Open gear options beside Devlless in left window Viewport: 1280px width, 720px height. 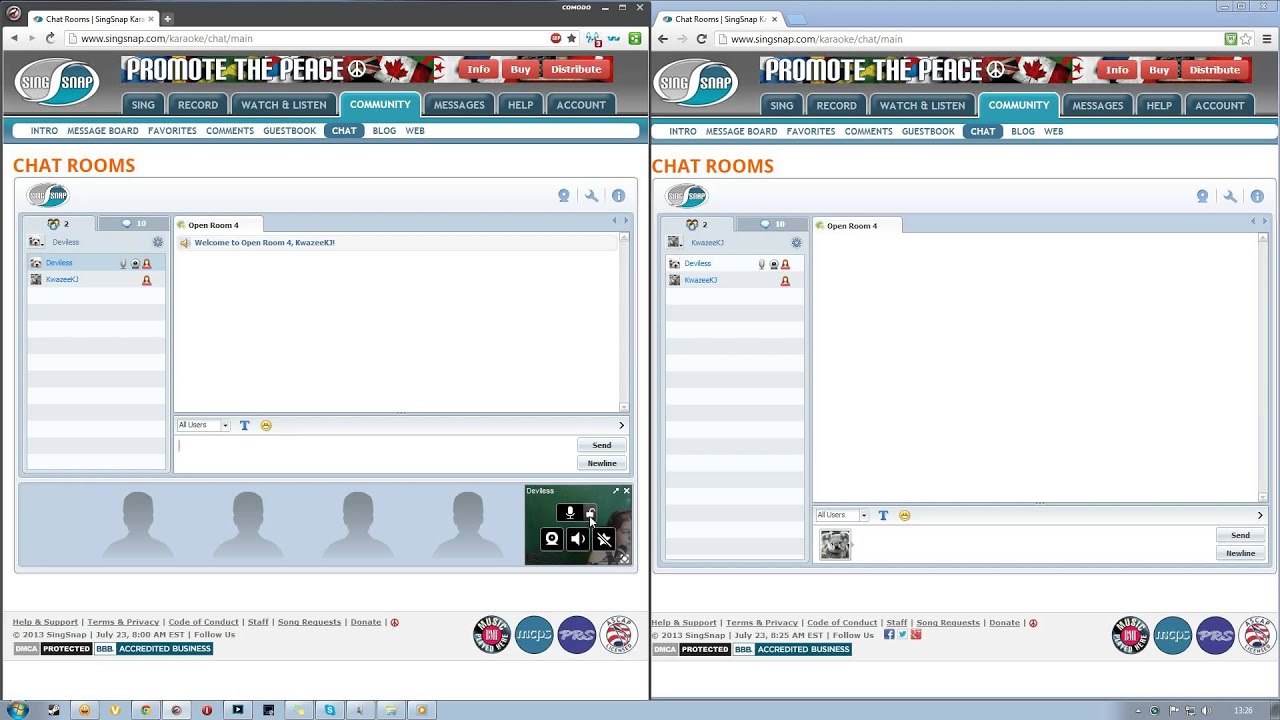pyautogui.click(x=157, y=242)
